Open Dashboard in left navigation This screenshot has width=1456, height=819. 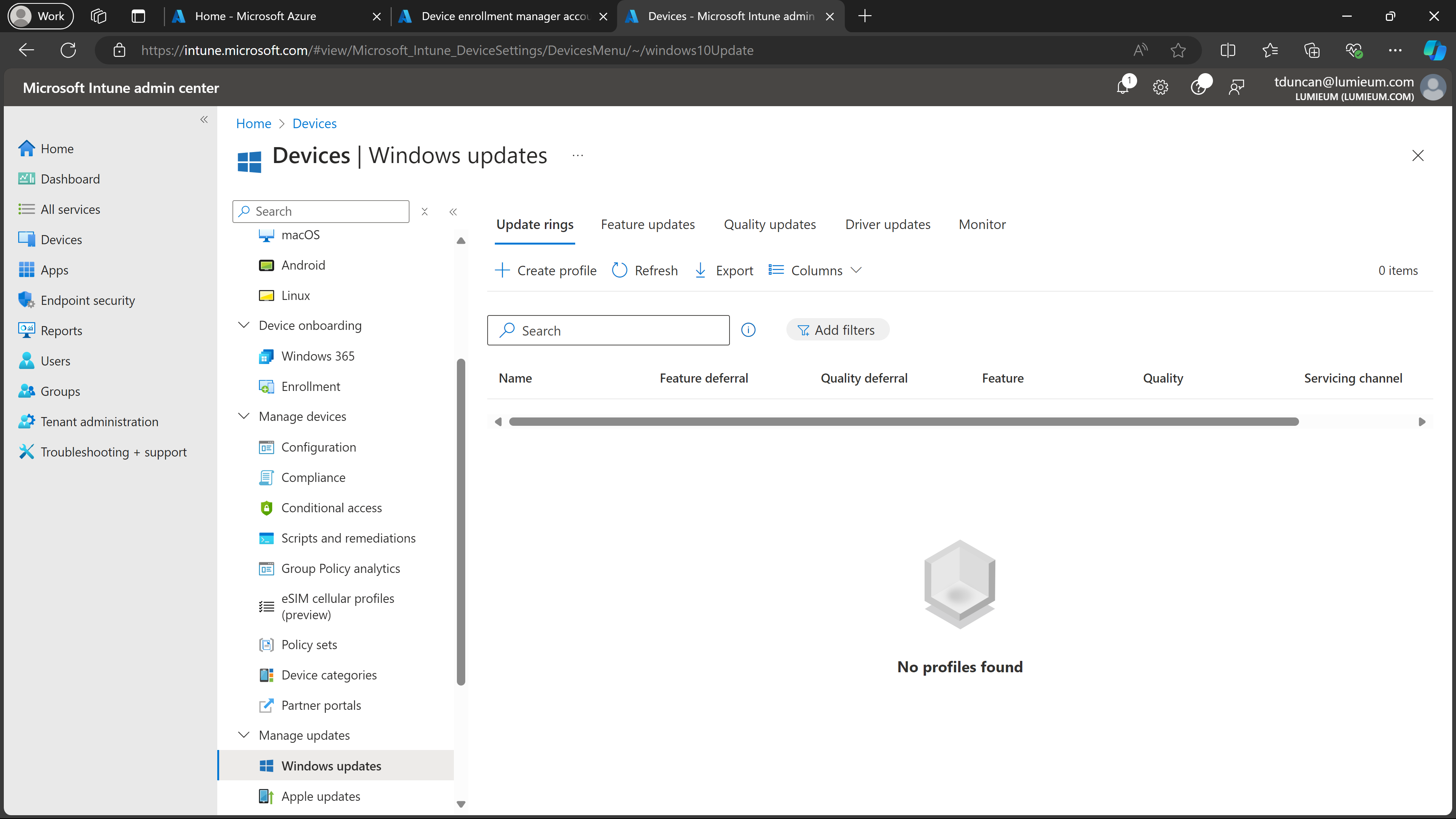coord(70,179)
